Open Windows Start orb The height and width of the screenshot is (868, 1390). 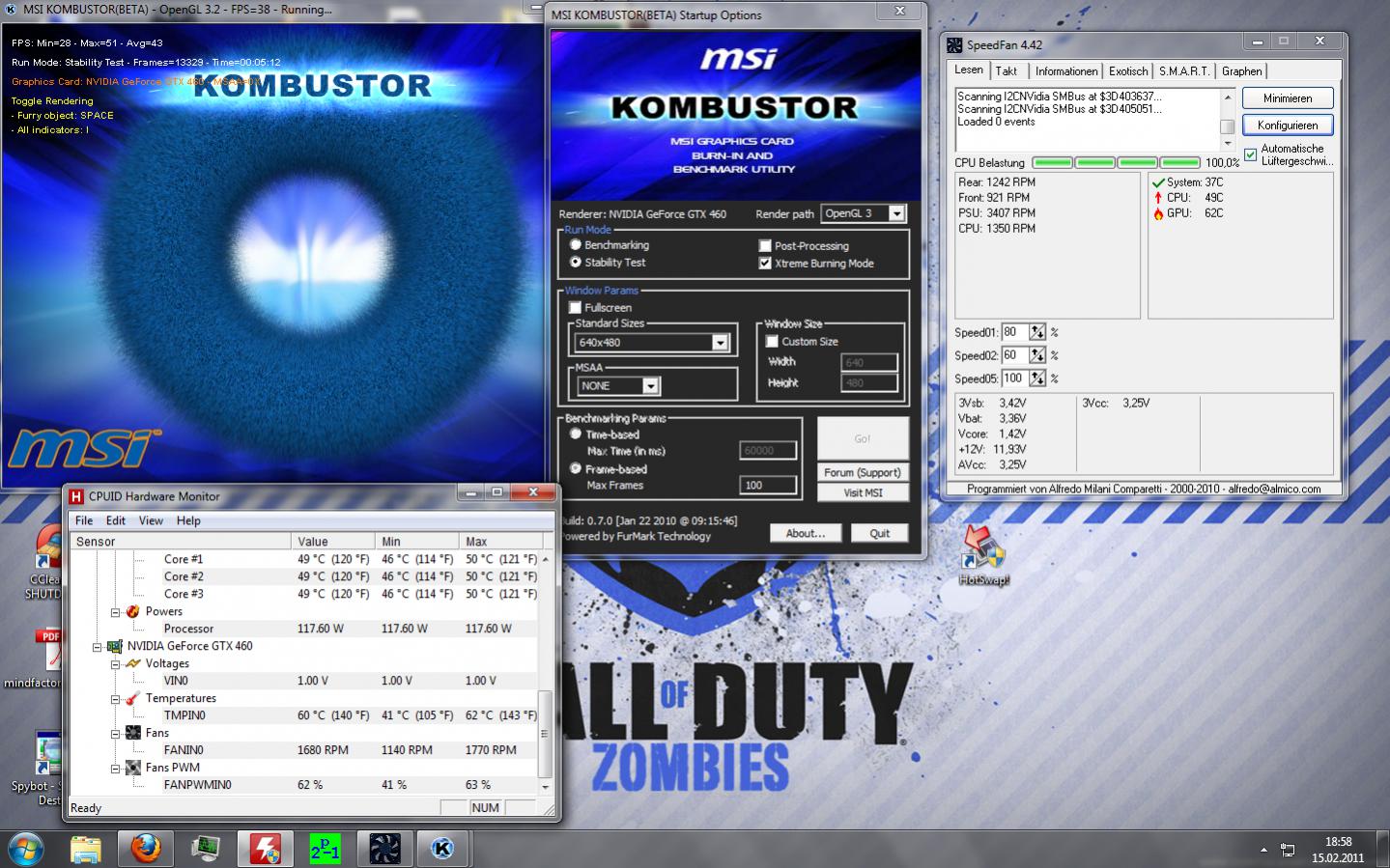26,849
